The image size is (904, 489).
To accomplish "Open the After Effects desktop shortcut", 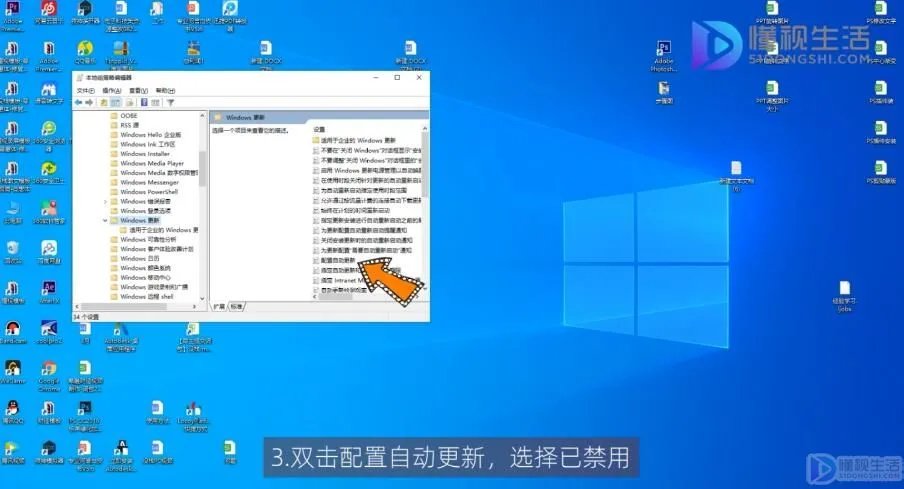I will pyautogui.click(x=49, y=292).
